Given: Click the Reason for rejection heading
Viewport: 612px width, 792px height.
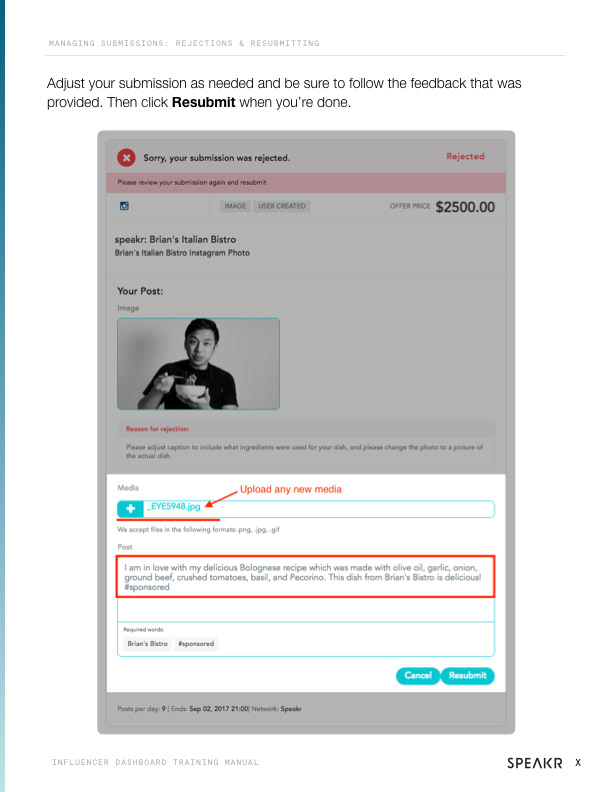Looking at the screenshot, I should 158,429.
